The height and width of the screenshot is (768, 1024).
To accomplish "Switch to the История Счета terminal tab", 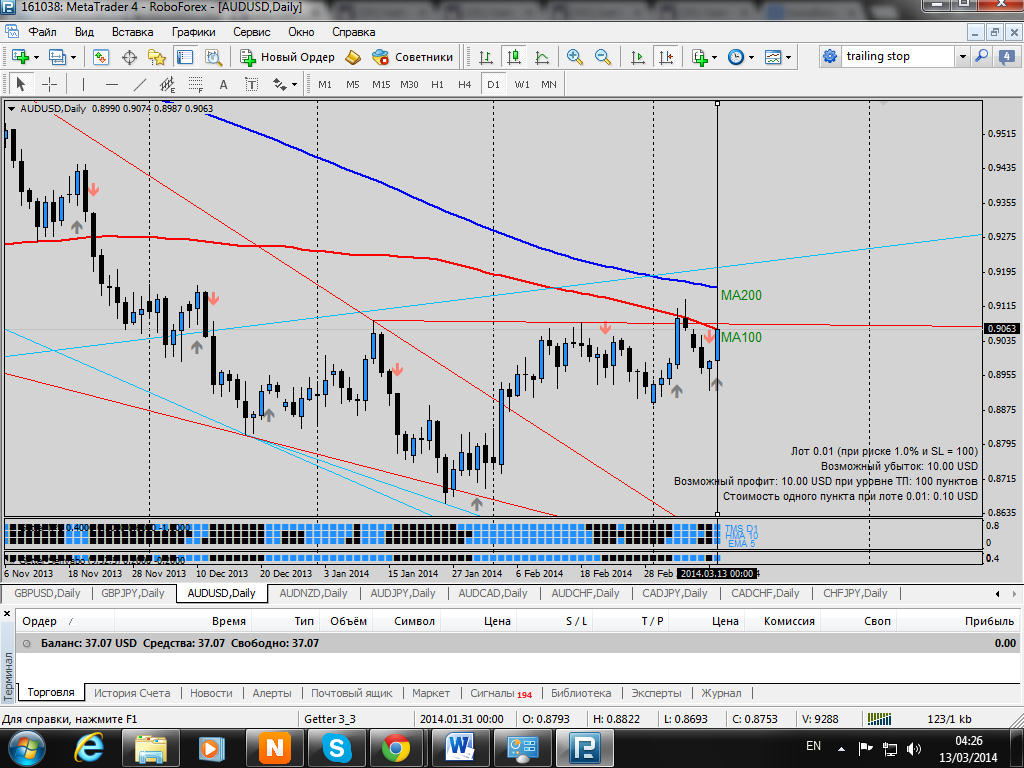I will pyautogui.click(x=132, y=693).
